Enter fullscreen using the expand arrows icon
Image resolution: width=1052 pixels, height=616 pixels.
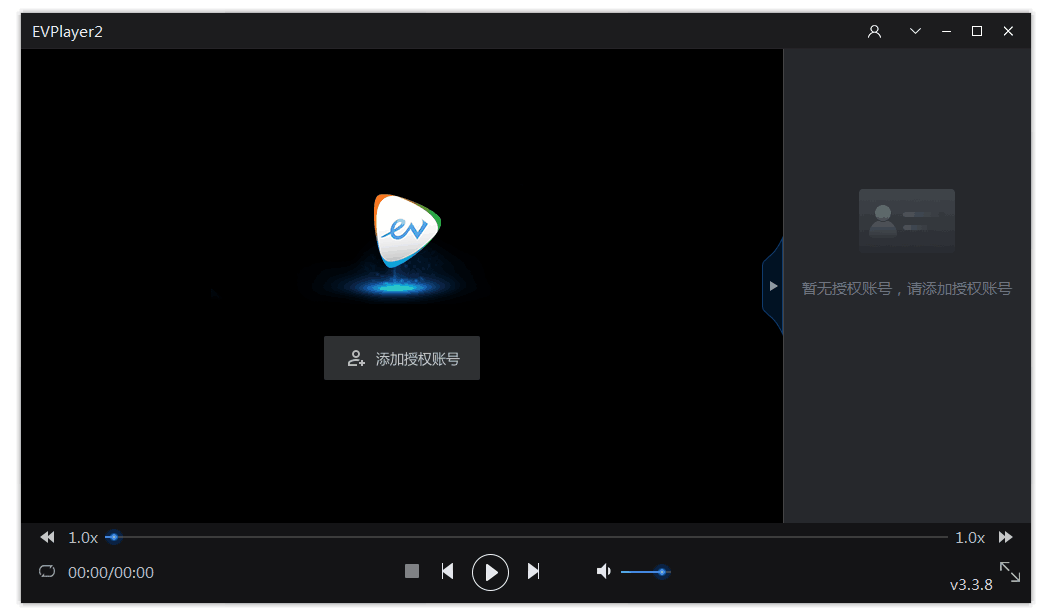pos(1009,571)
